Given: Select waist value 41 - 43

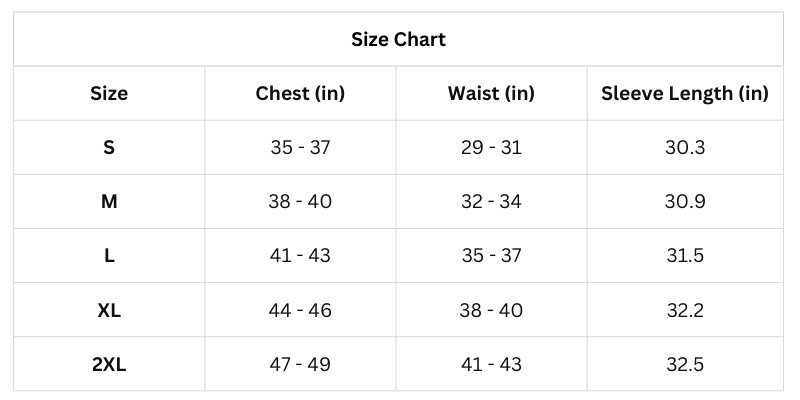Looking at the screenshot, I should [491, 364].
